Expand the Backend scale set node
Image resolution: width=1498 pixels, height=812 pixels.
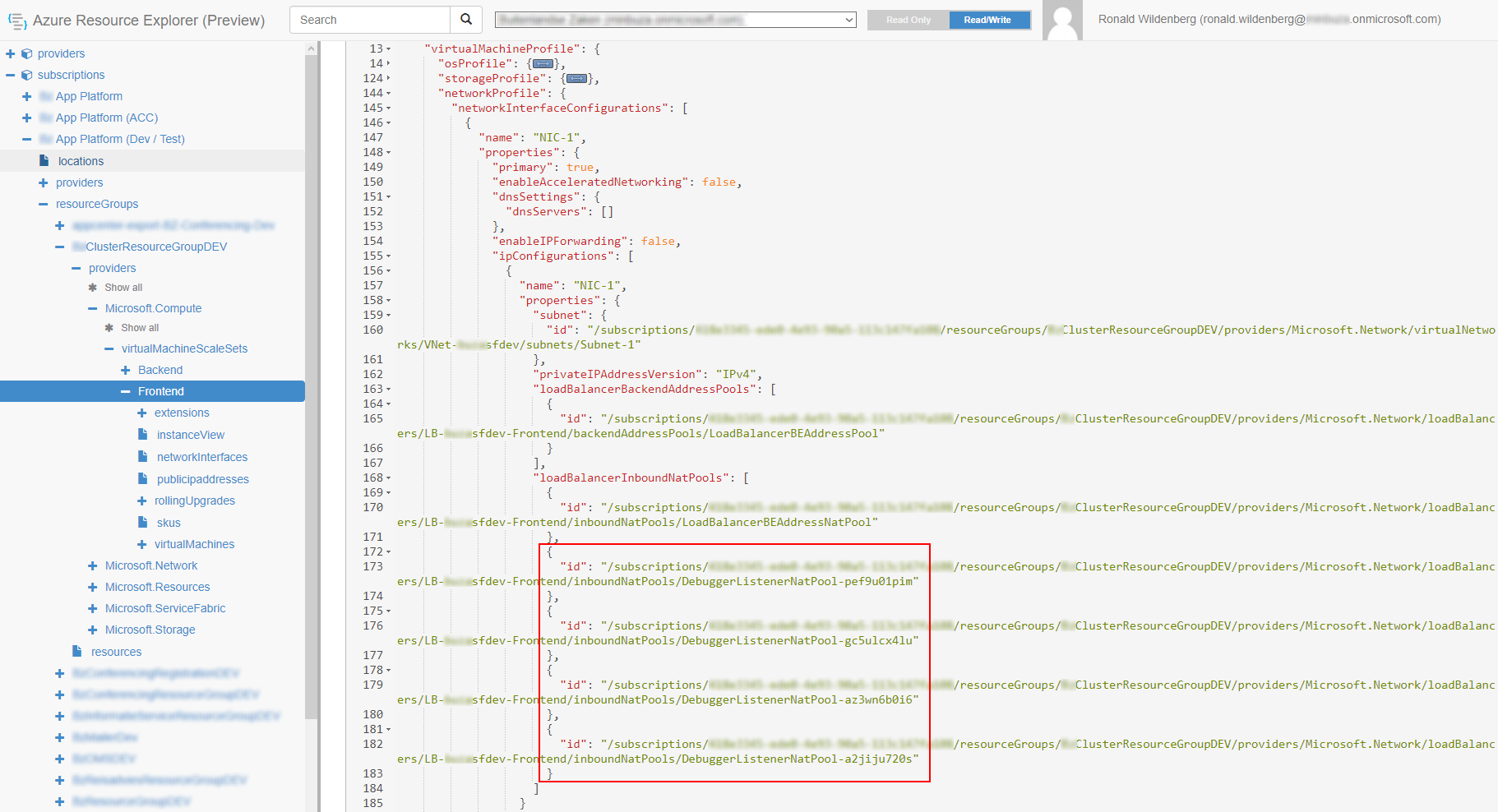(x=126, y=370)
